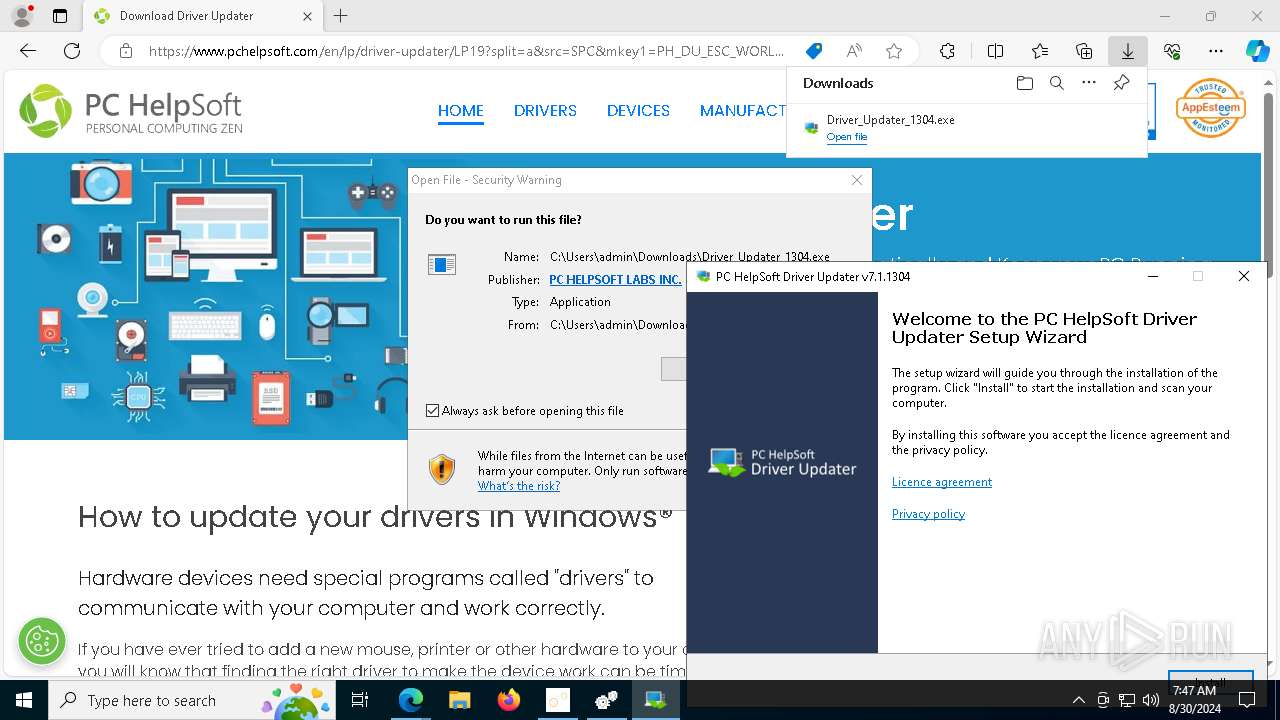
Task: Open the Collections icon
Action: 1084,51
